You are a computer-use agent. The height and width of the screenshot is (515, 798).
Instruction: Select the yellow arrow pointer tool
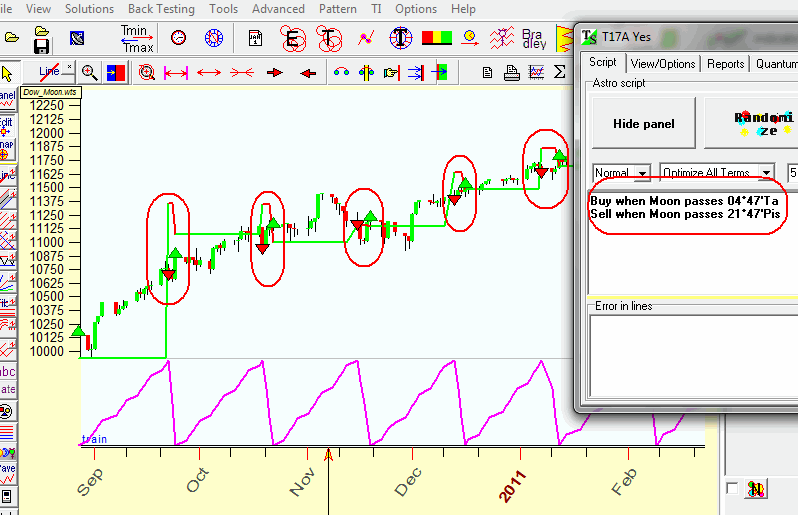8,74
